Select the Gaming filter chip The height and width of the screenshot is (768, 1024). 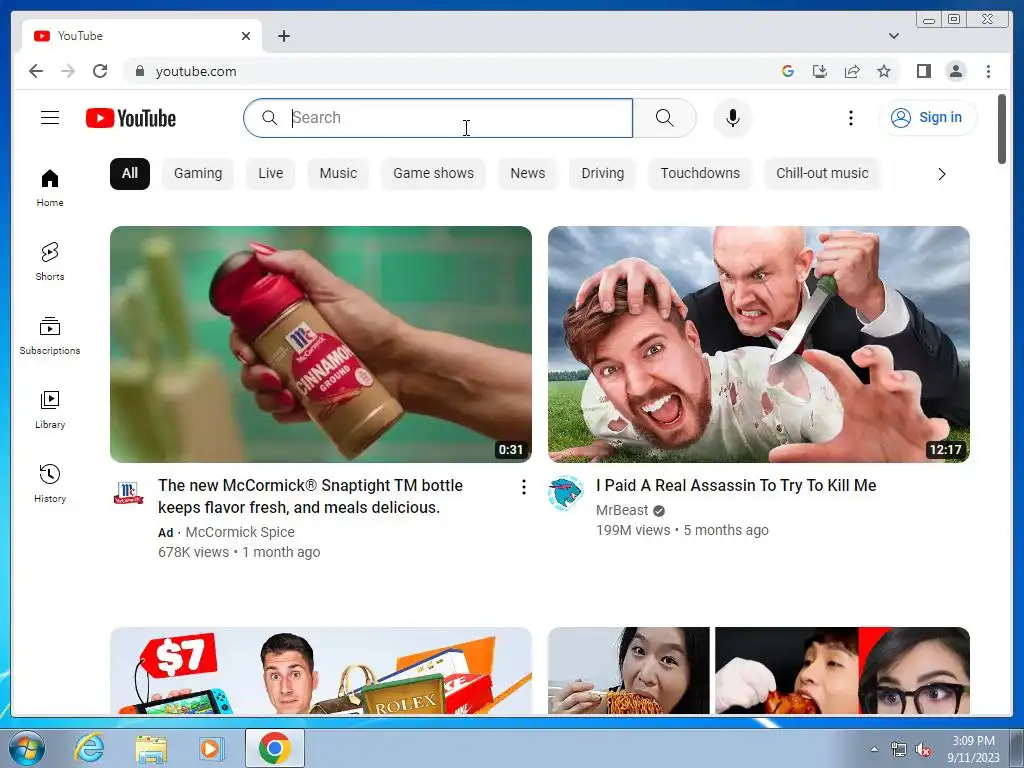click(x=198, y=174)
